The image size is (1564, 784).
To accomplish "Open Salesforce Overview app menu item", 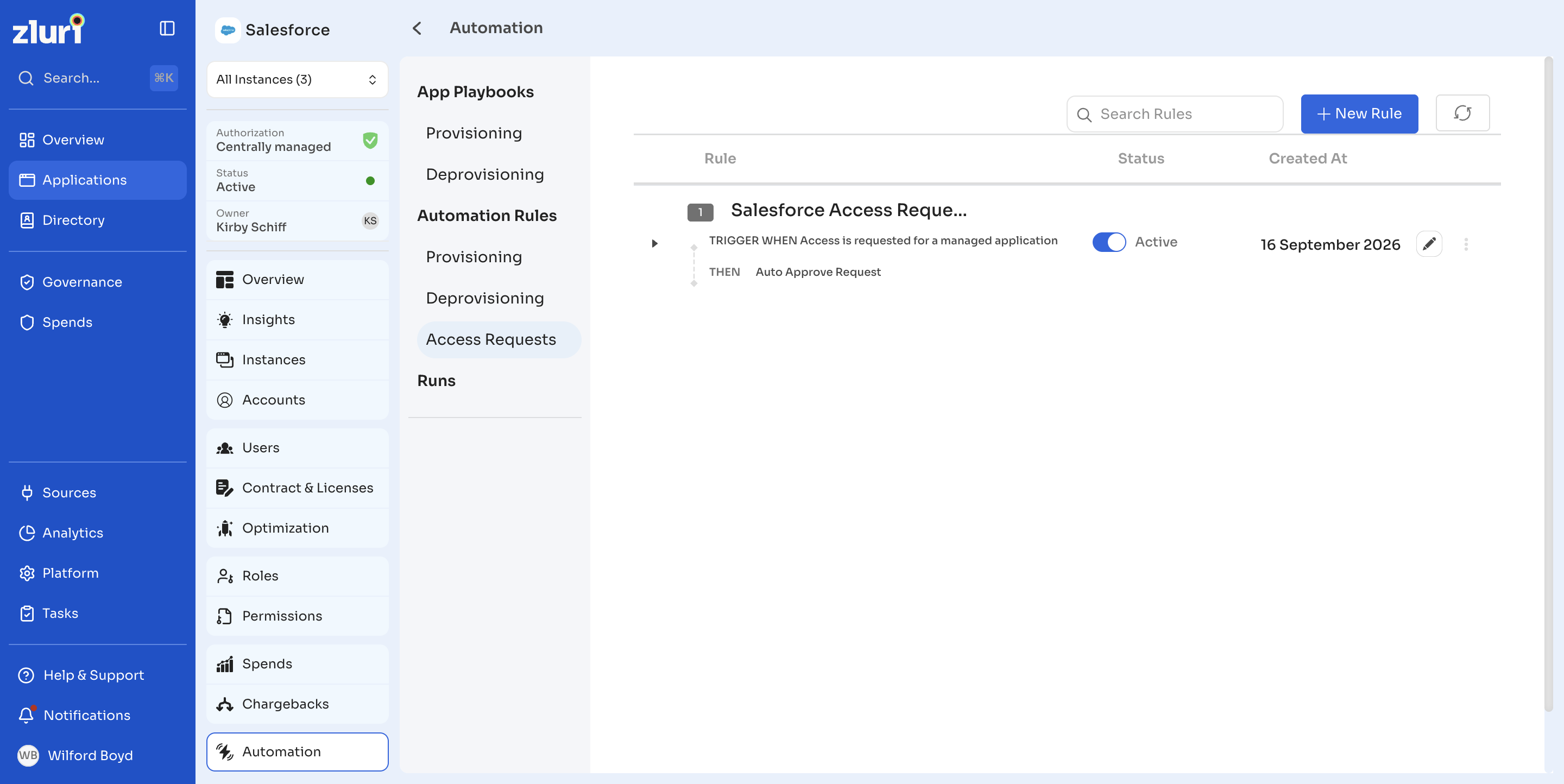I will point(297,280).
